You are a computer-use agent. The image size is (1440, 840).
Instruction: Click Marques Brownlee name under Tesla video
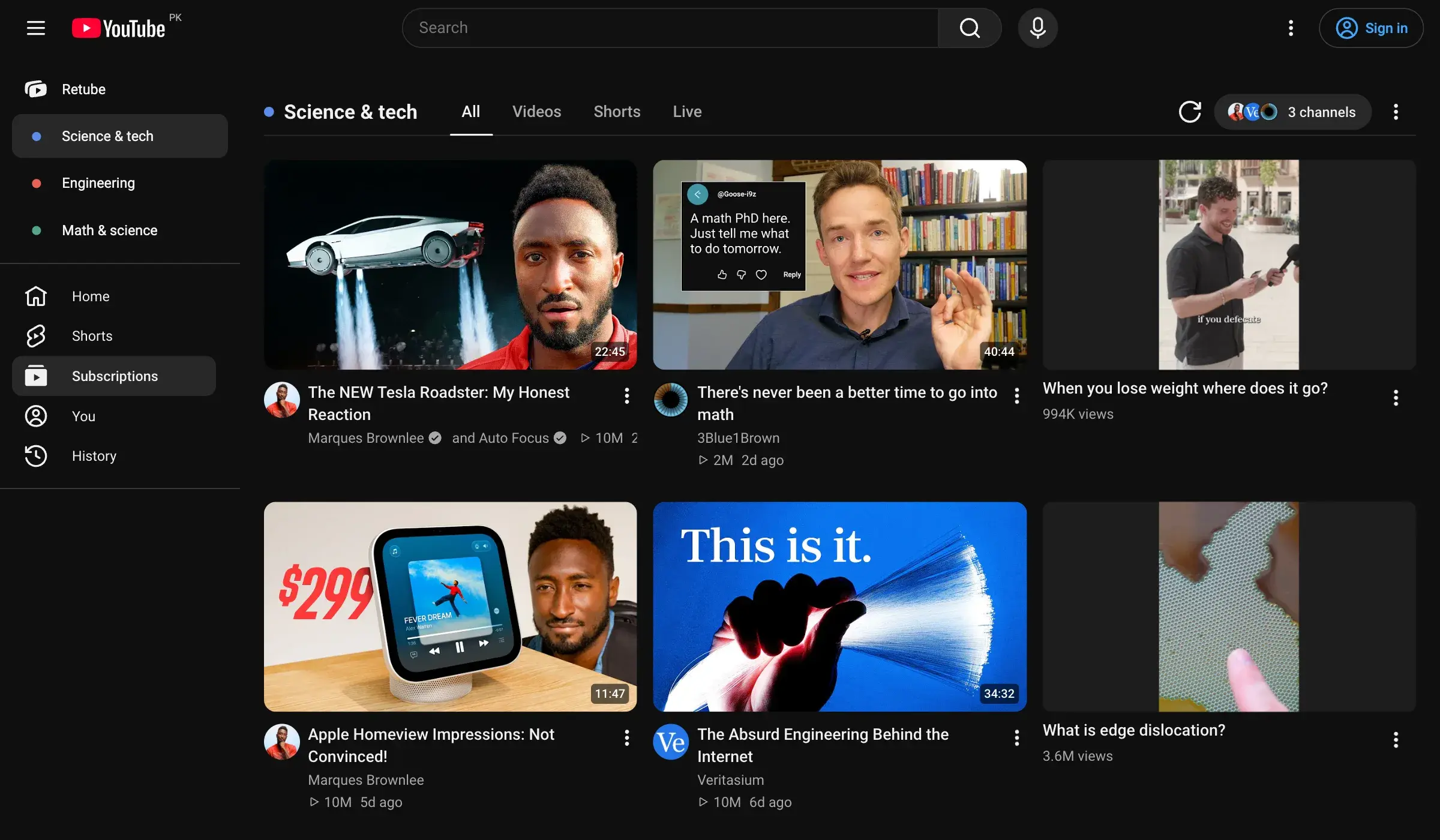(366, 438)
